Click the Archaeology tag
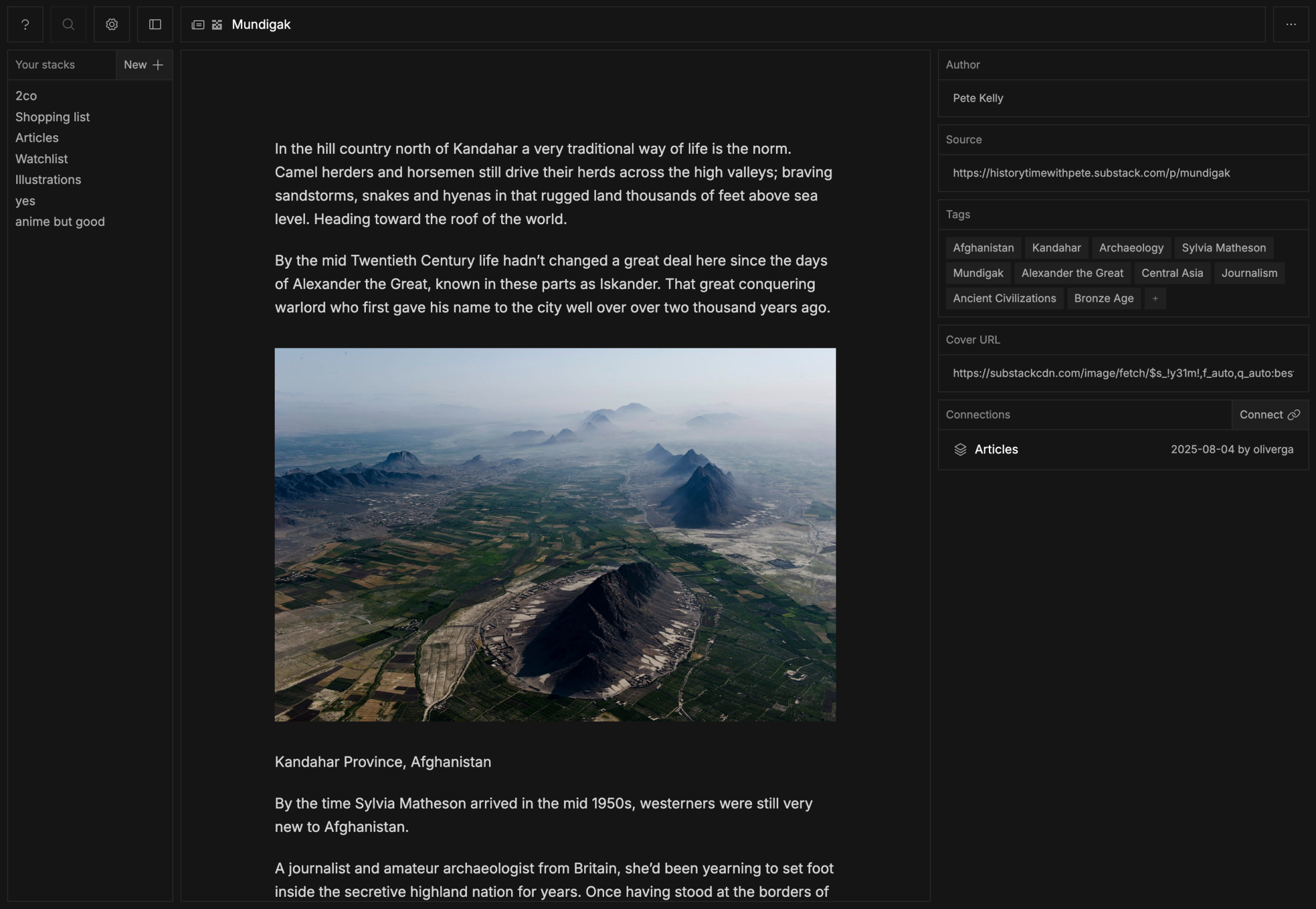 click(1131, 248)
